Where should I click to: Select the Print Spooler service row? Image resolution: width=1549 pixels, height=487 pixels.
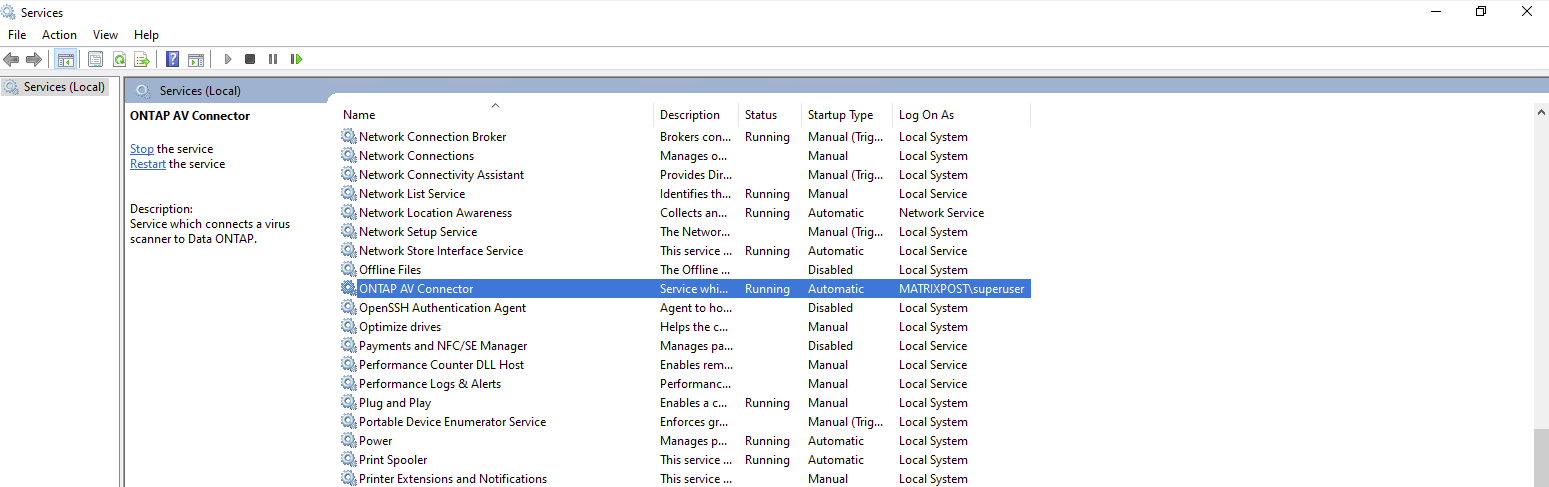point(393,460)
